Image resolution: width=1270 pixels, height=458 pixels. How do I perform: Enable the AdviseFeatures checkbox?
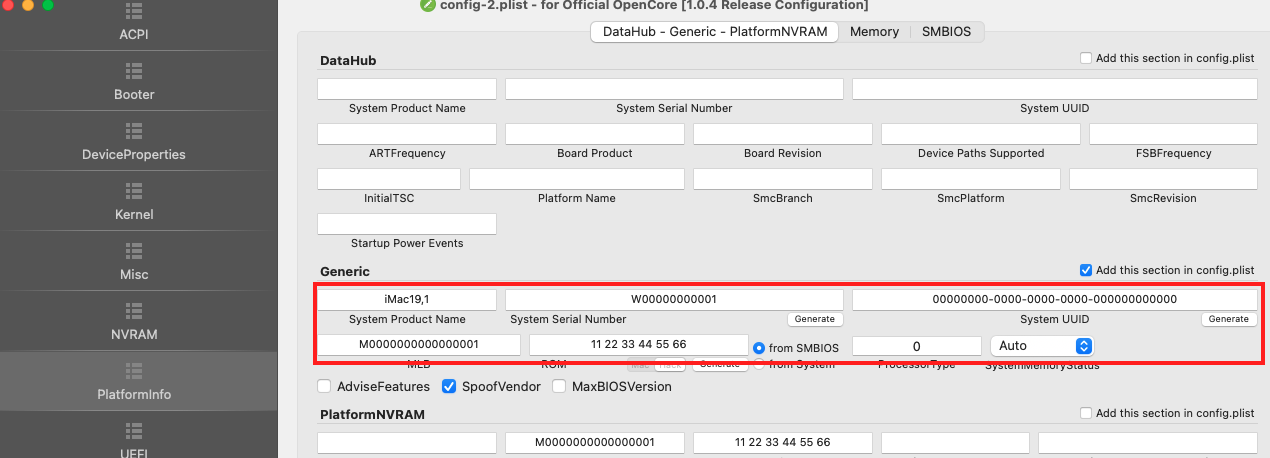point(324,386)
